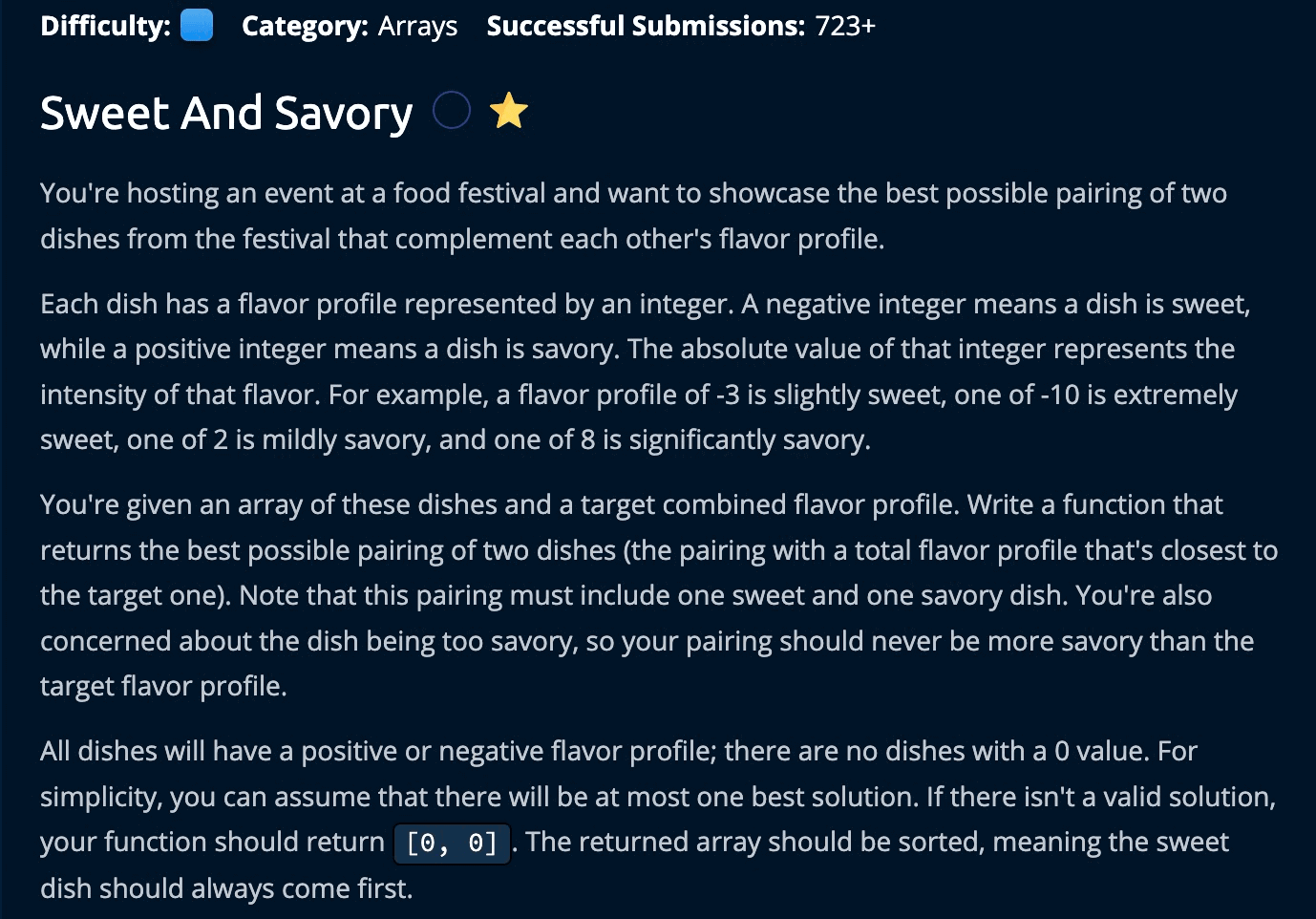Screen dimensions: 1316x919
Task: Click the 723+ submissions count
Action: (x=844, y=26)
